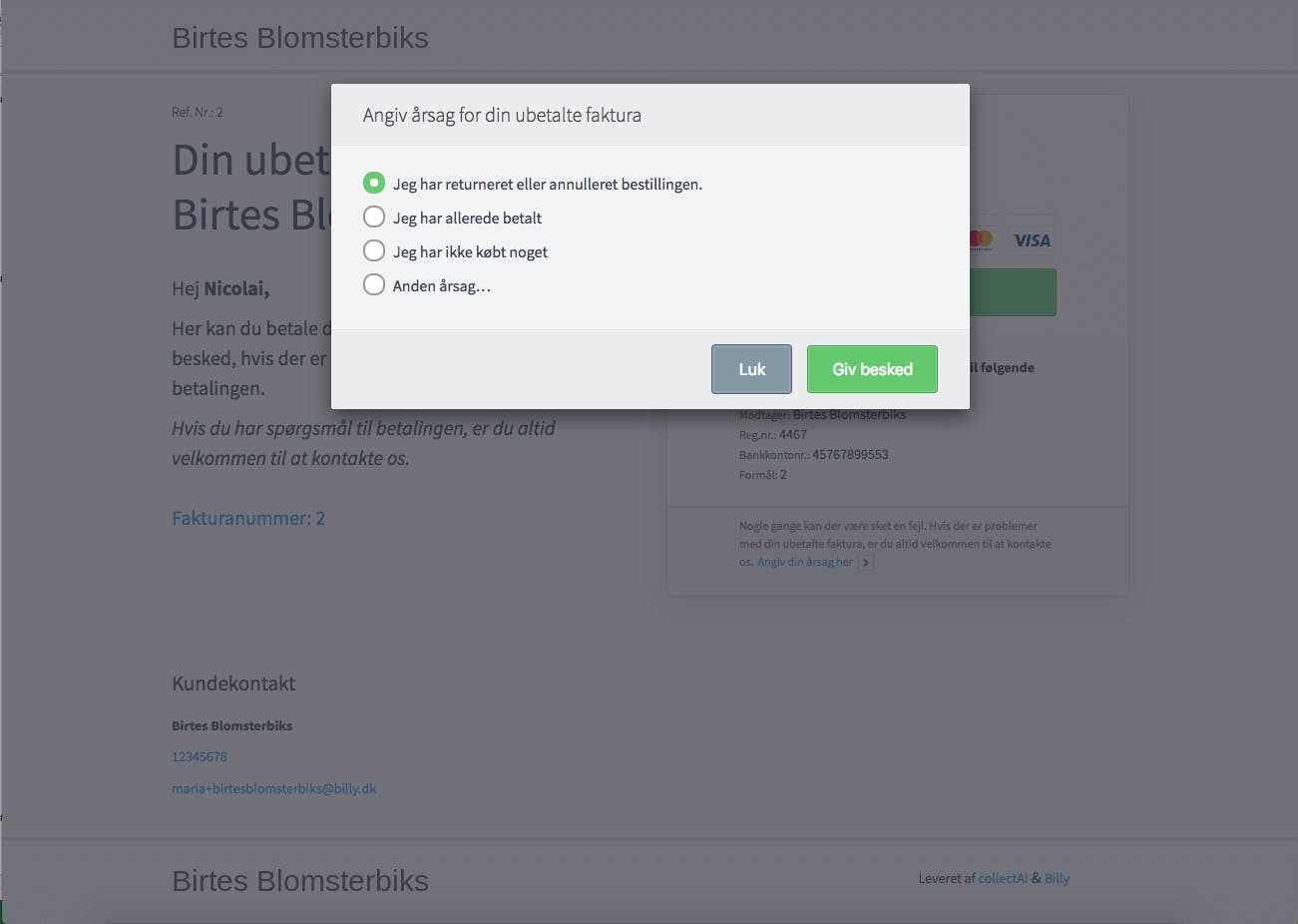Open the 'Angiv din årsag her' link
The height and width of the screenshot is (924, 1298).
[x=805, y=562]
